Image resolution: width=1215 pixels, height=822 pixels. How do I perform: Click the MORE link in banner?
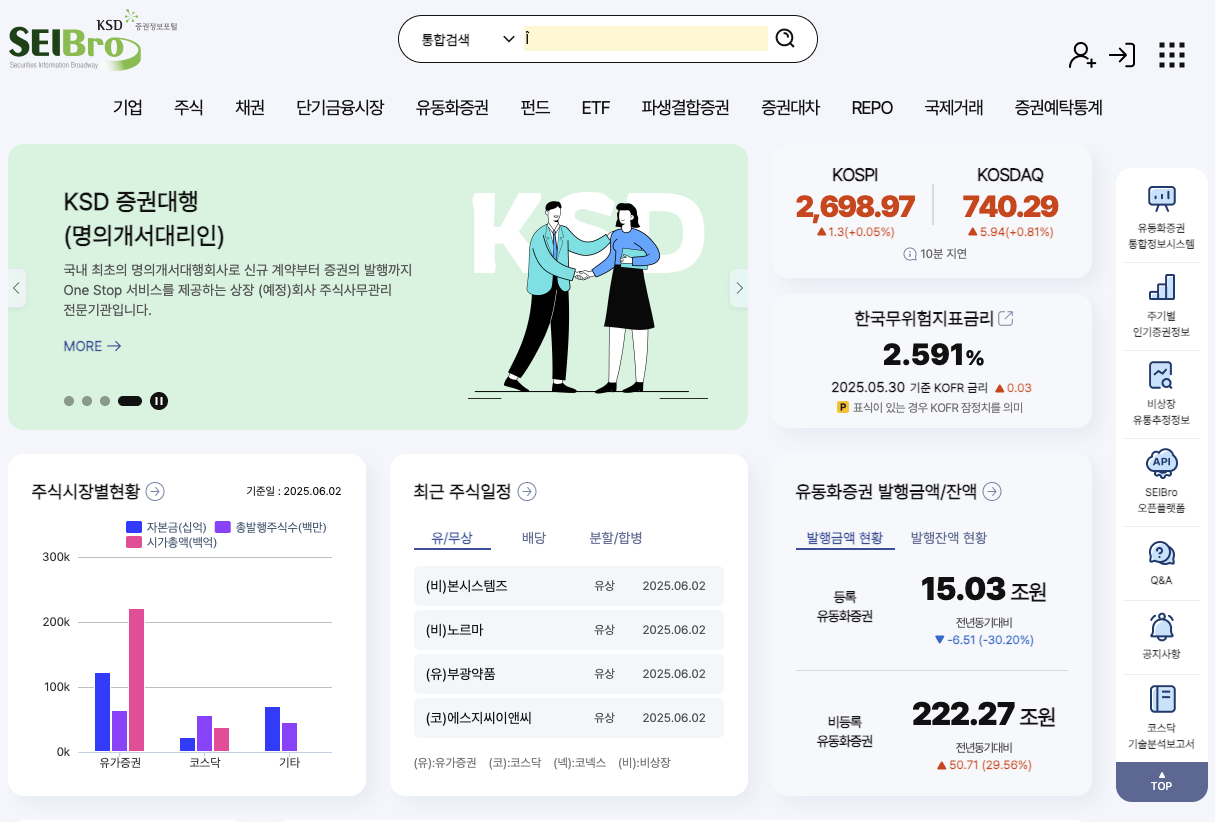92,346
